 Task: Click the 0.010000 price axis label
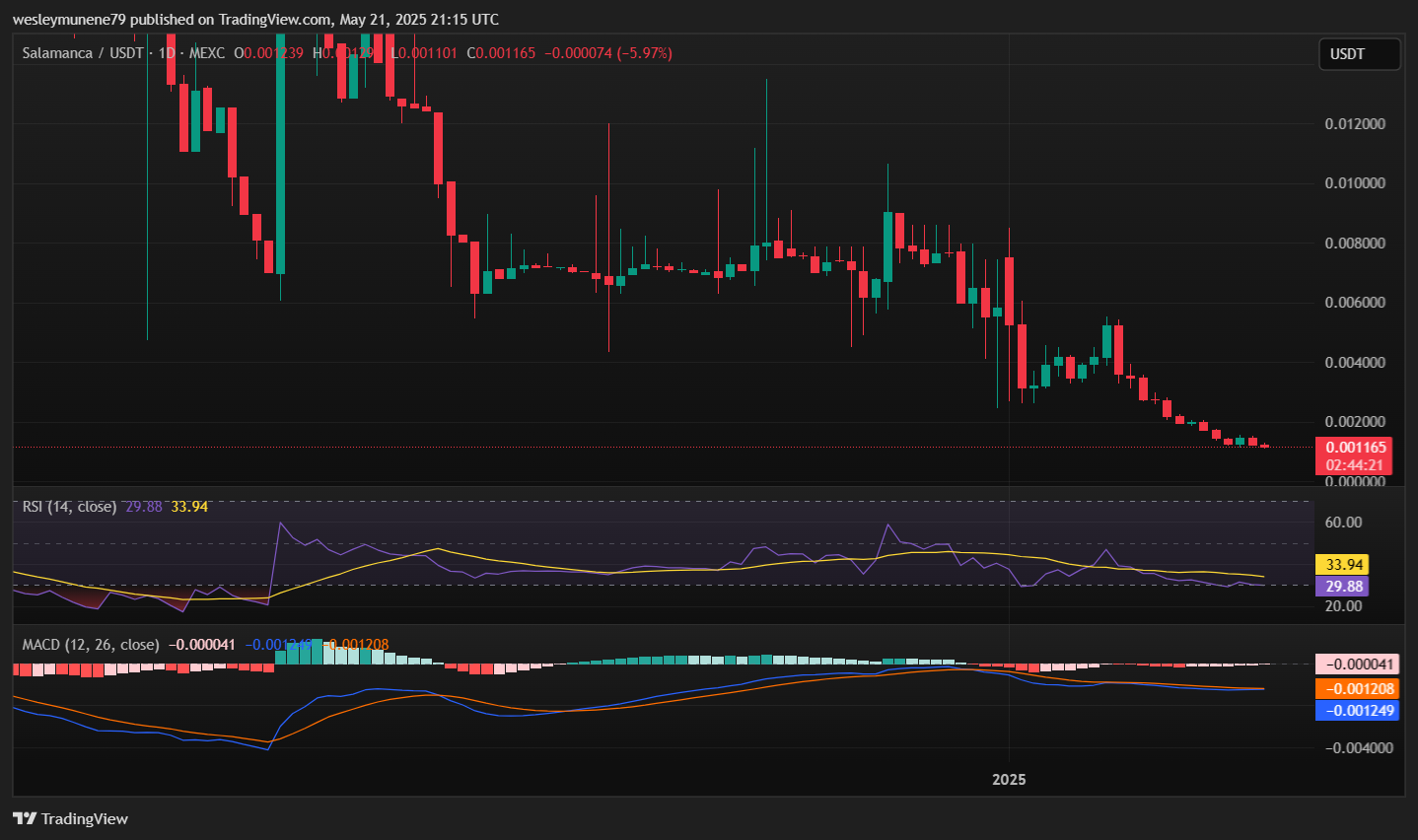coord(1355,183)
